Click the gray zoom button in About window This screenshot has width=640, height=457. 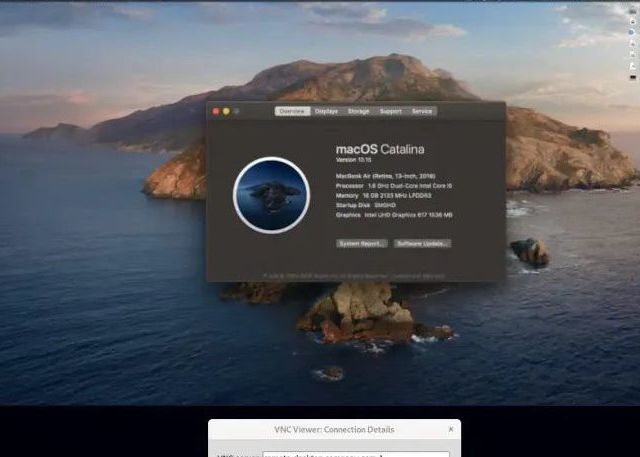point(236,111)
